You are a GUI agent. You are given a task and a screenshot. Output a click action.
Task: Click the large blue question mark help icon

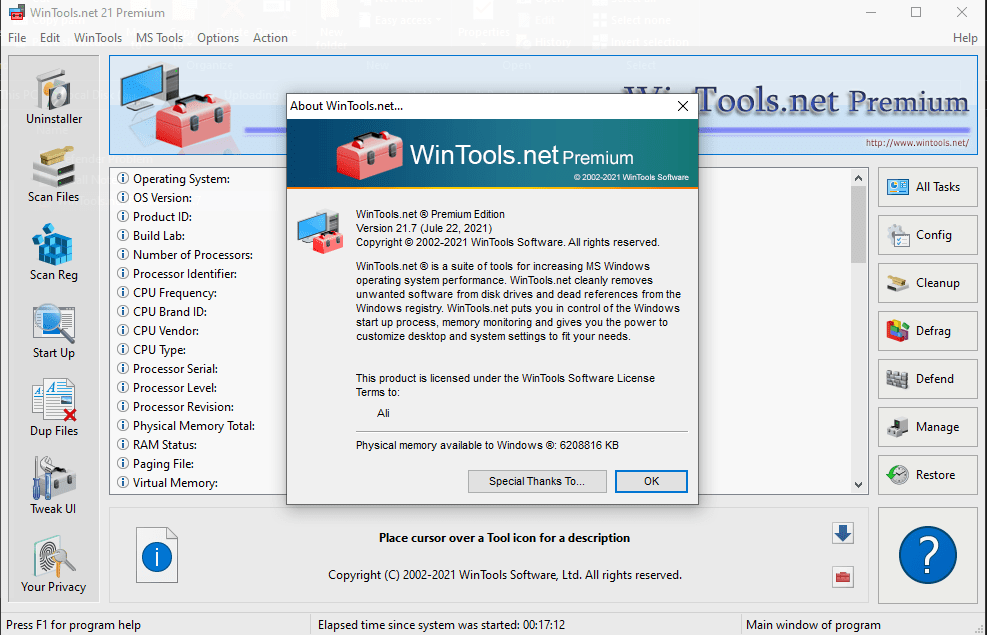(927, 555)
